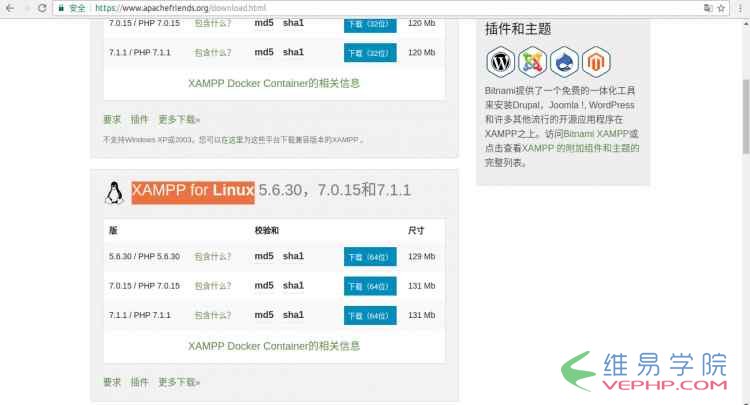Open sha1 checksum for Linux 5.6.30
Image resolution: width=750 pixels, height=405 pixels.
coord(293,256)
